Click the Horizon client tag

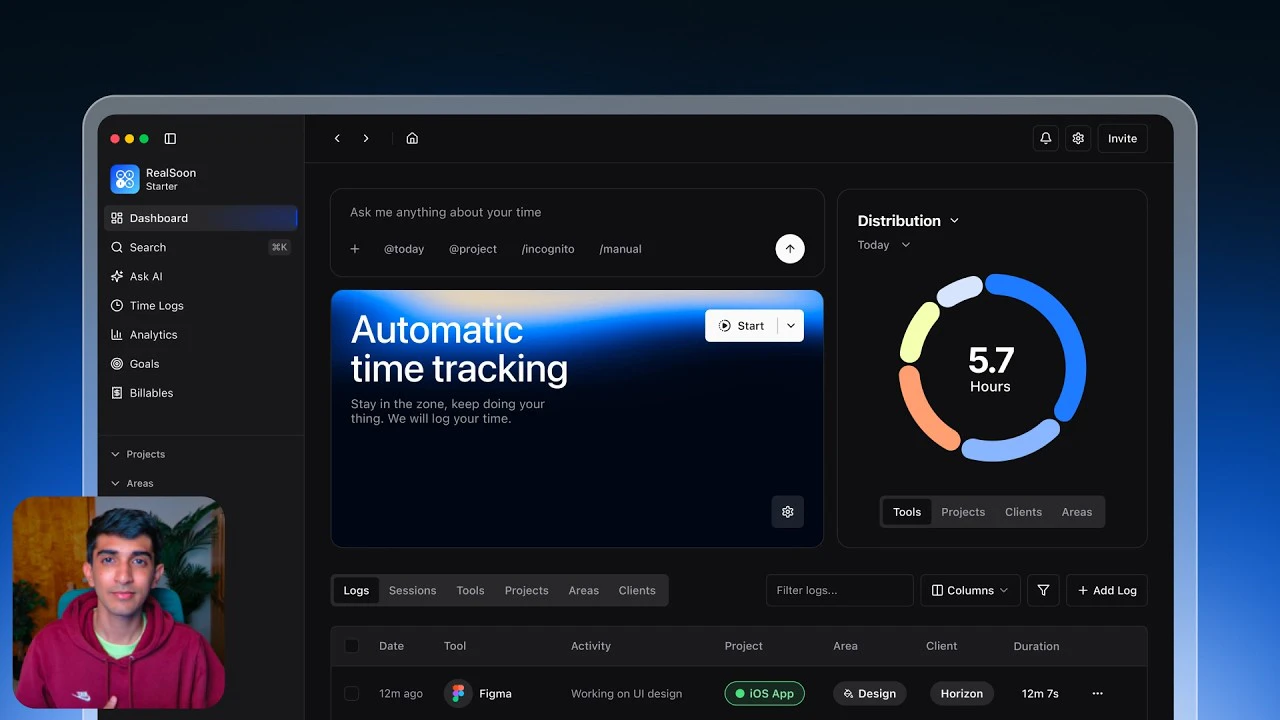coord(962,693)
